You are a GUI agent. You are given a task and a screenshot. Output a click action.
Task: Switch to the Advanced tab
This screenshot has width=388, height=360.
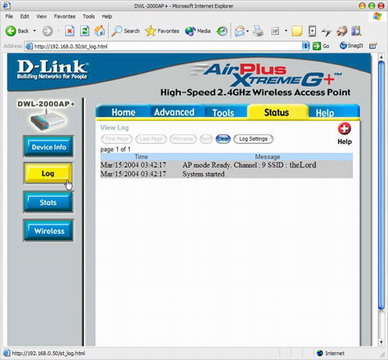[x=174, y=112]
